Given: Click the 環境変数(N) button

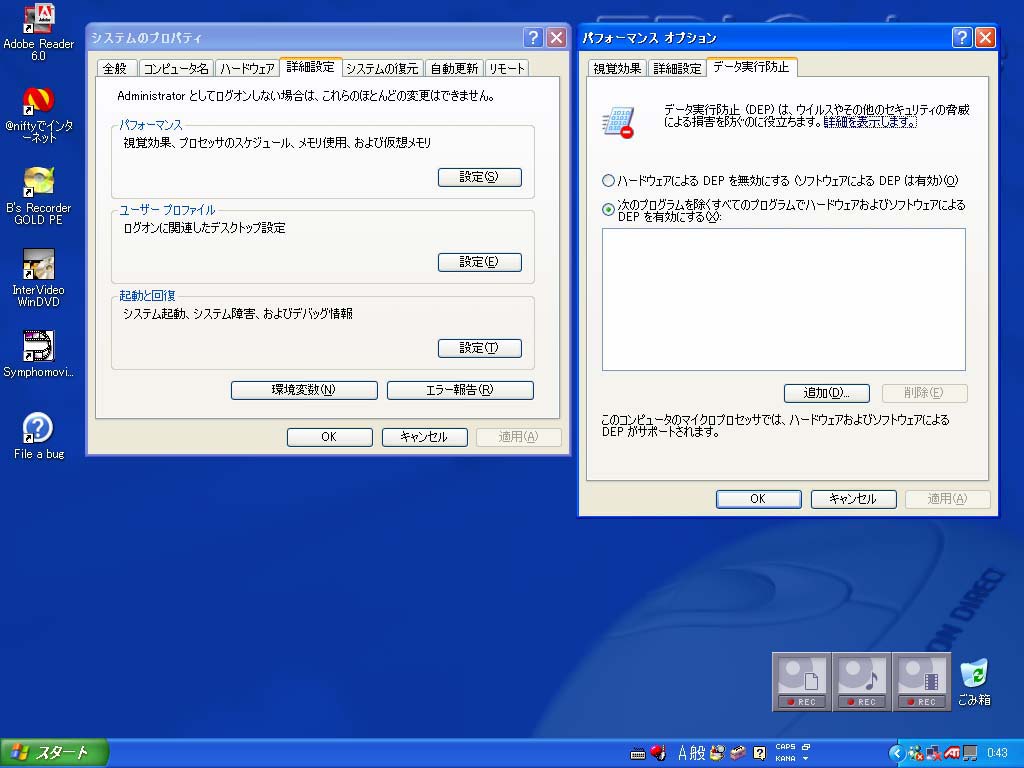Looking at the screenshot, I should (304, 390).
